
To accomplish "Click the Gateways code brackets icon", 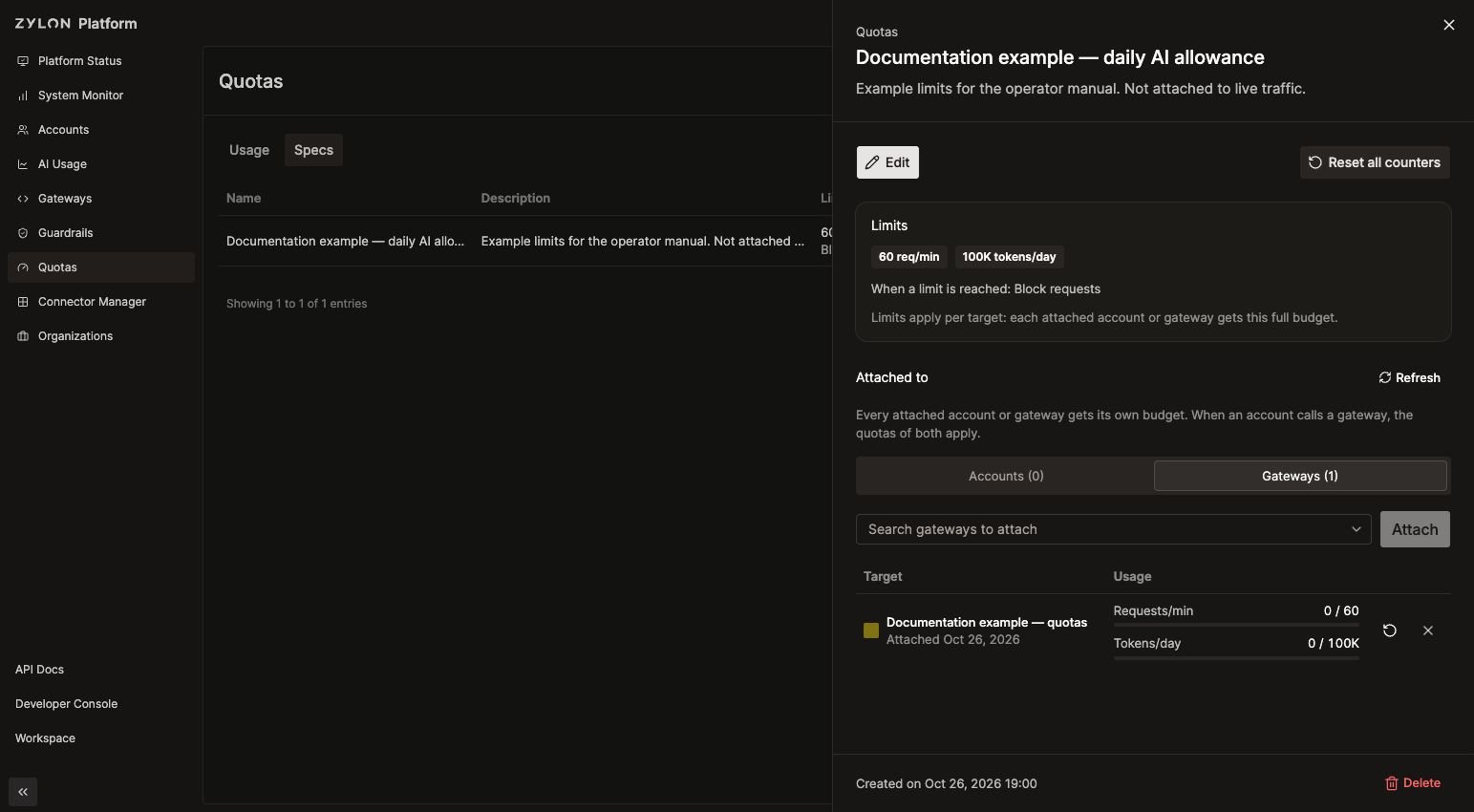I will [23, 199].
